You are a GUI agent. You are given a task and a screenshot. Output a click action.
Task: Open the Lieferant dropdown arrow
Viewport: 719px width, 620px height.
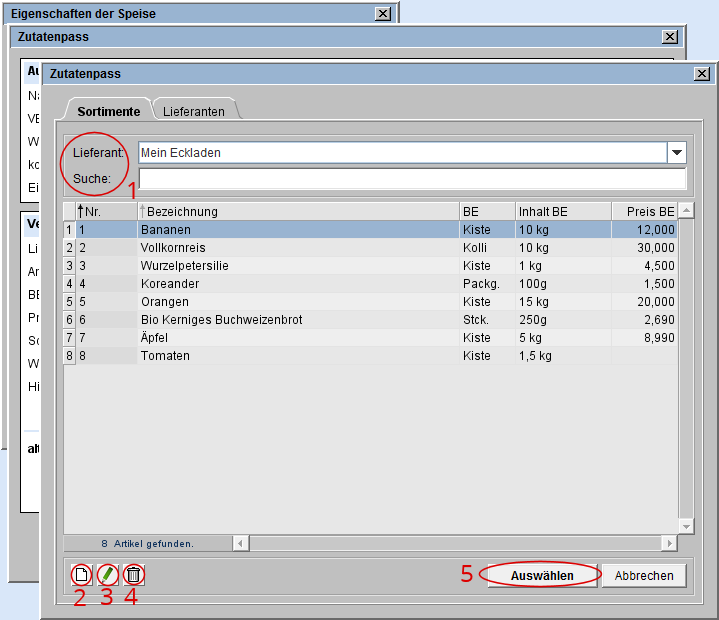[x=677, y=153]
